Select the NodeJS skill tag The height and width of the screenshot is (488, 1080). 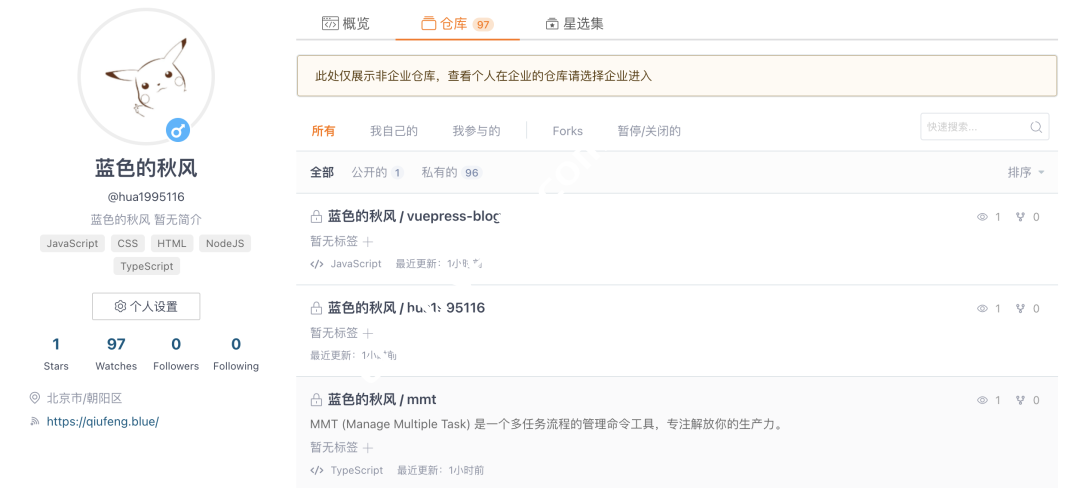[x=225, y=243]
